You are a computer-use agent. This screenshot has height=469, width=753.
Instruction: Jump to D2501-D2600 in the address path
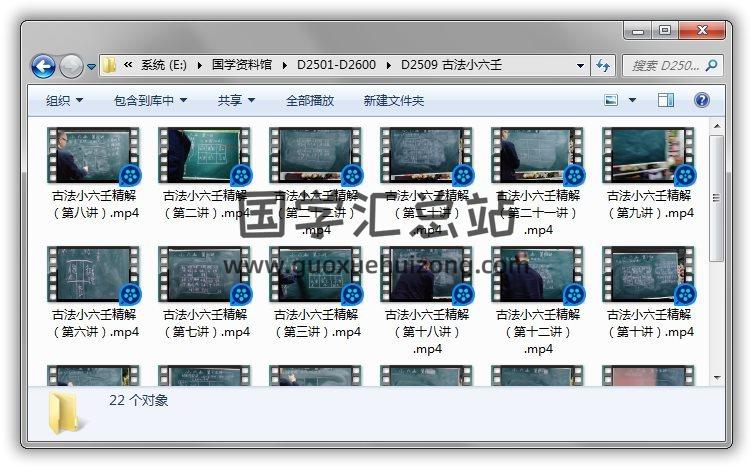[x=336, y=65]
